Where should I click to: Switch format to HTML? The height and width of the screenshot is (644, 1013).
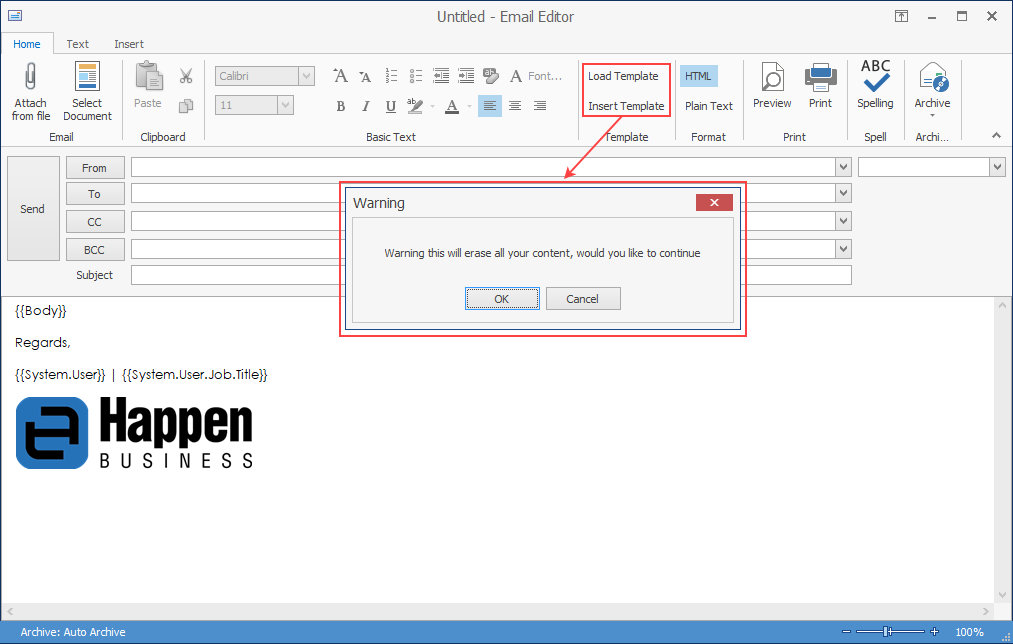pyautogui.click(x=698, y=76)
